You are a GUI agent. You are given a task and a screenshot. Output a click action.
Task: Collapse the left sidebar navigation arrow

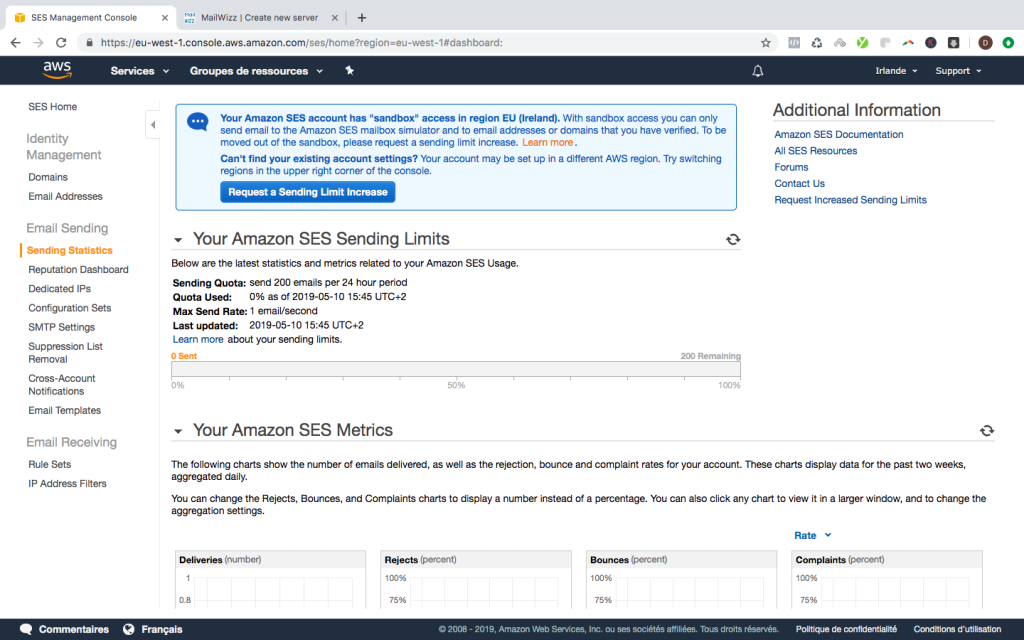(x=153, y=125)
